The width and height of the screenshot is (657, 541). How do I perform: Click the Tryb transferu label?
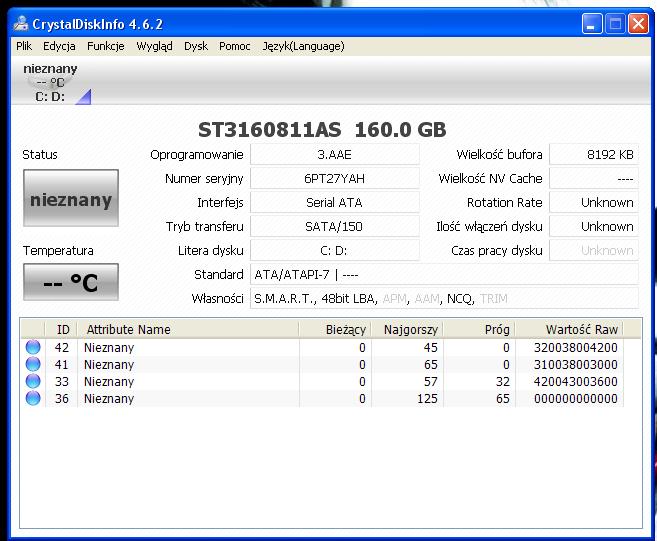(204, 227)
